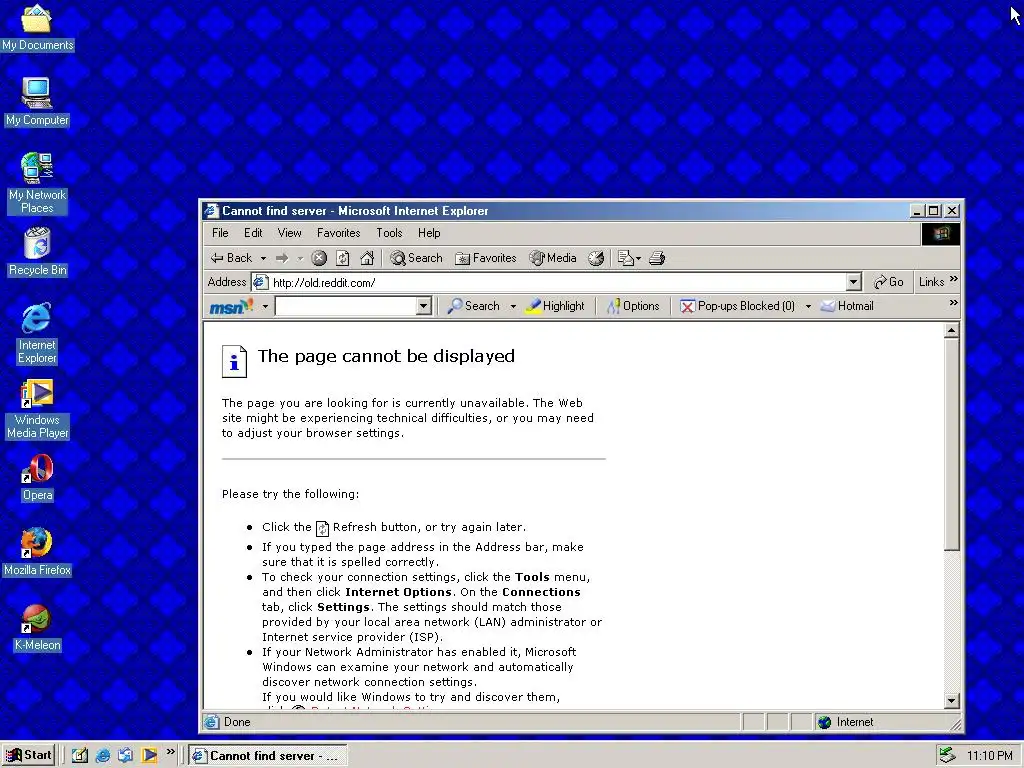Expand the MSN Search button dropdown

pos(513,306)
